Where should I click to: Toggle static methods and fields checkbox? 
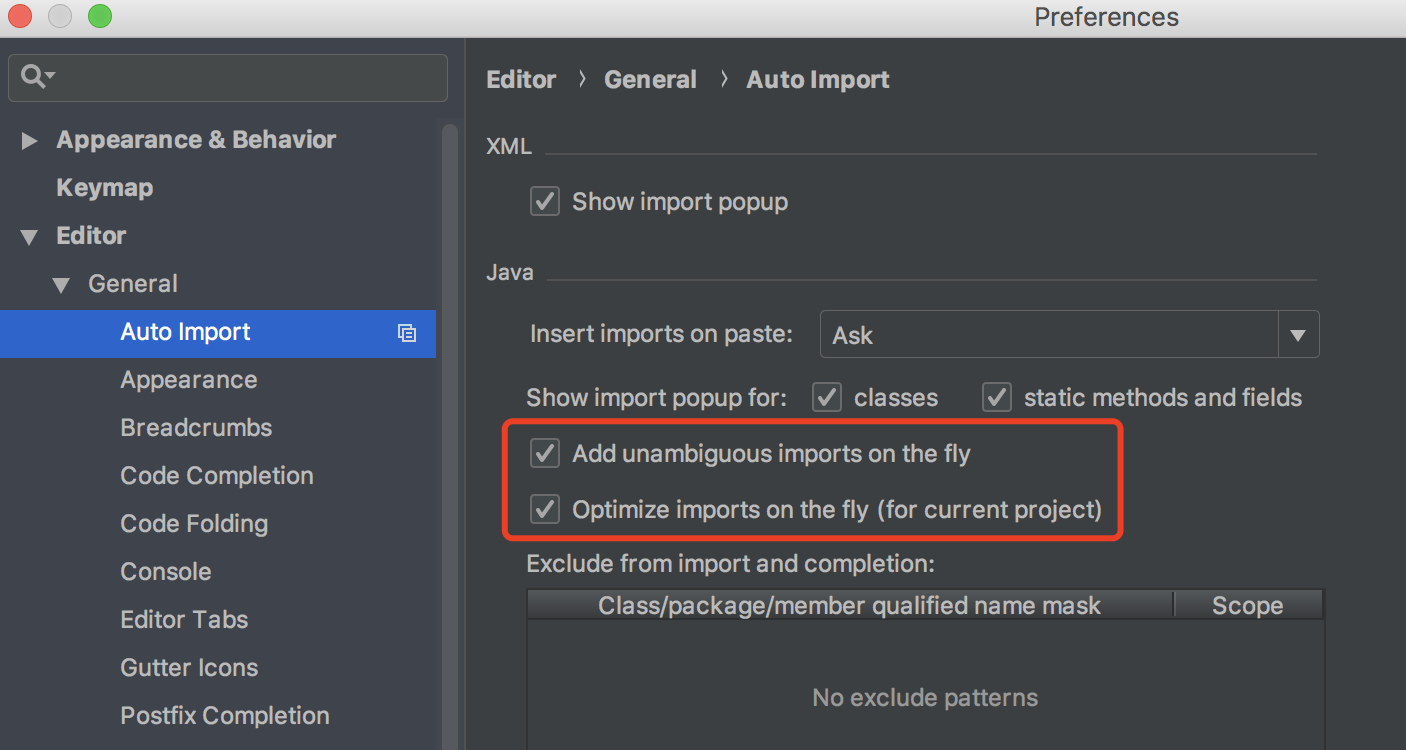coord(997,397)
